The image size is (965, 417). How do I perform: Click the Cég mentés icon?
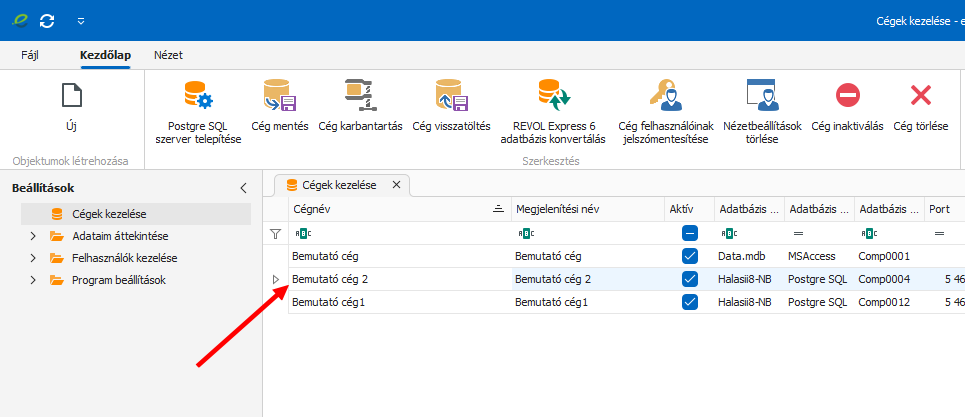(277, 97)
